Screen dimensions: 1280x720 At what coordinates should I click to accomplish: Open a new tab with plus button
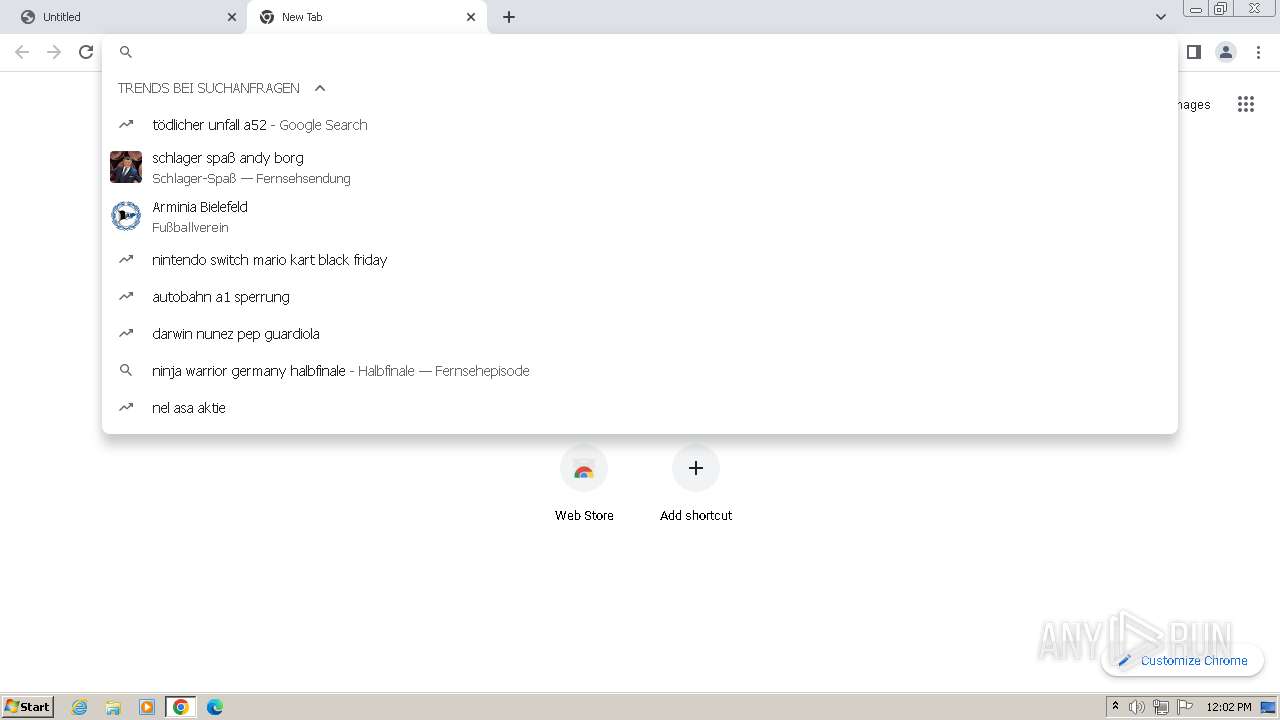tap(509, 17)
